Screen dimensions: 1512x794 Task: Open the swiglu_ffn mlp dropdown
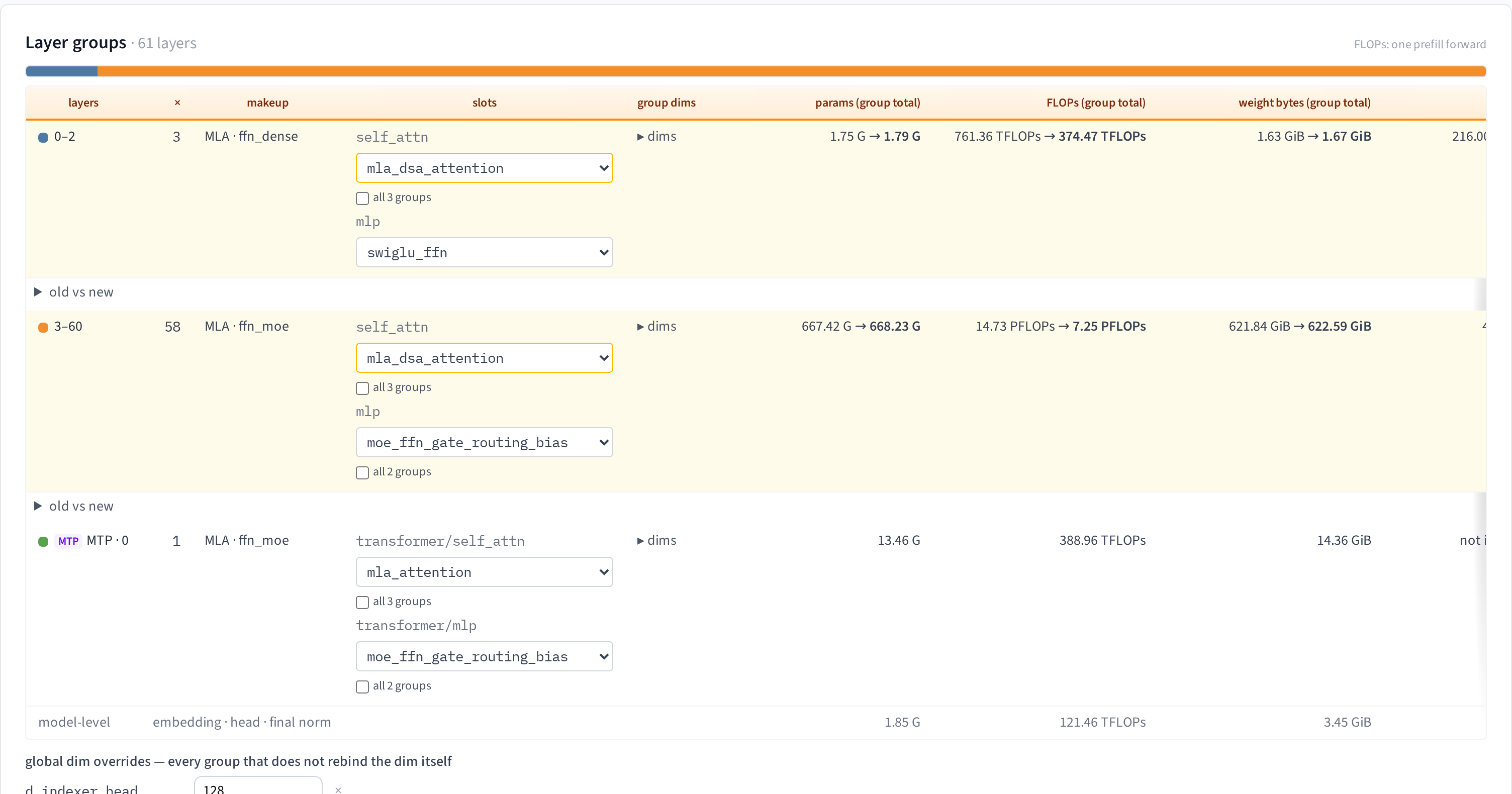click(x=484, y=253)
